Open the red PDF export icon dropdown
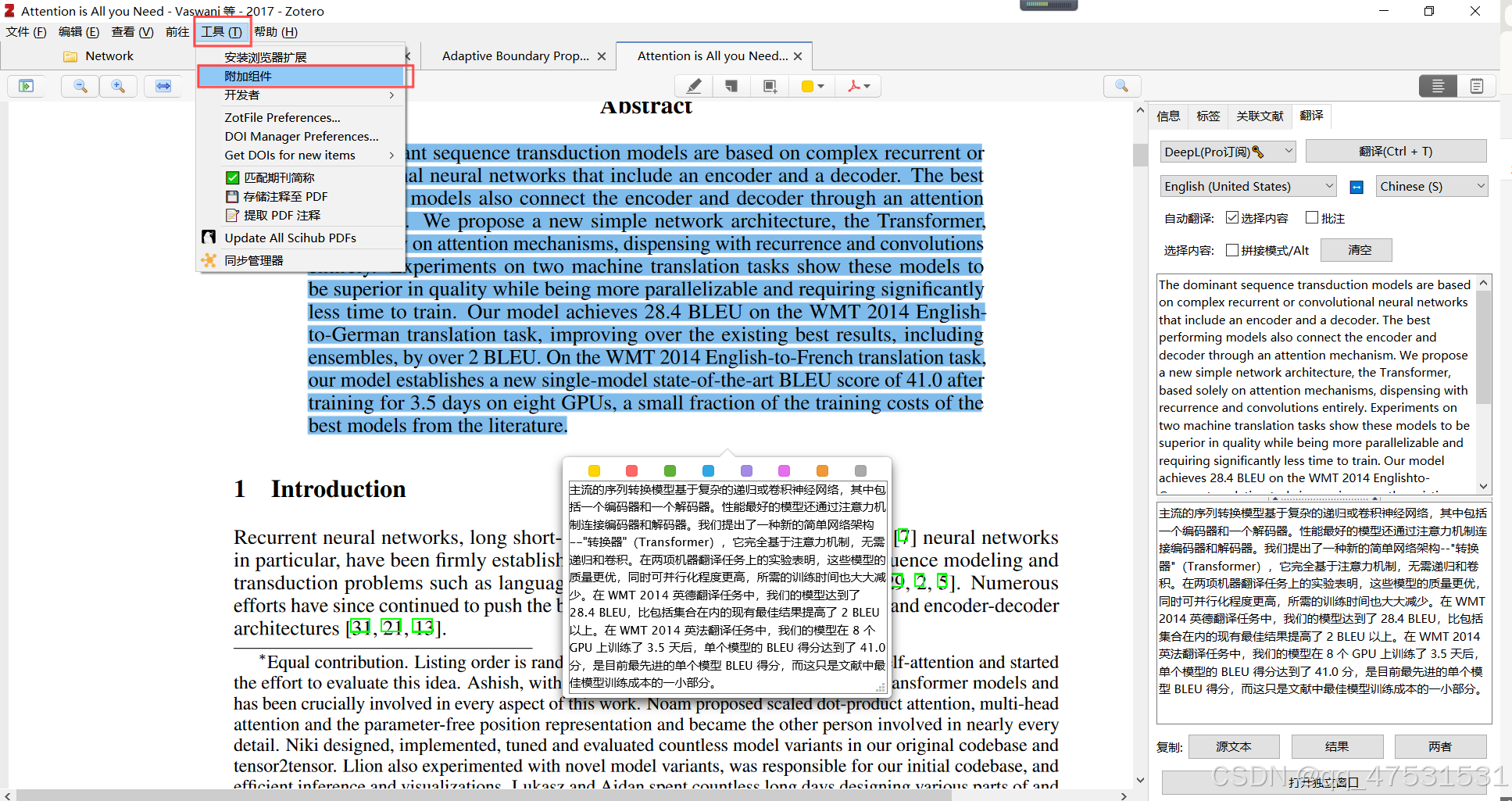This screenshot has height=801, width=1512. (859, 86)
